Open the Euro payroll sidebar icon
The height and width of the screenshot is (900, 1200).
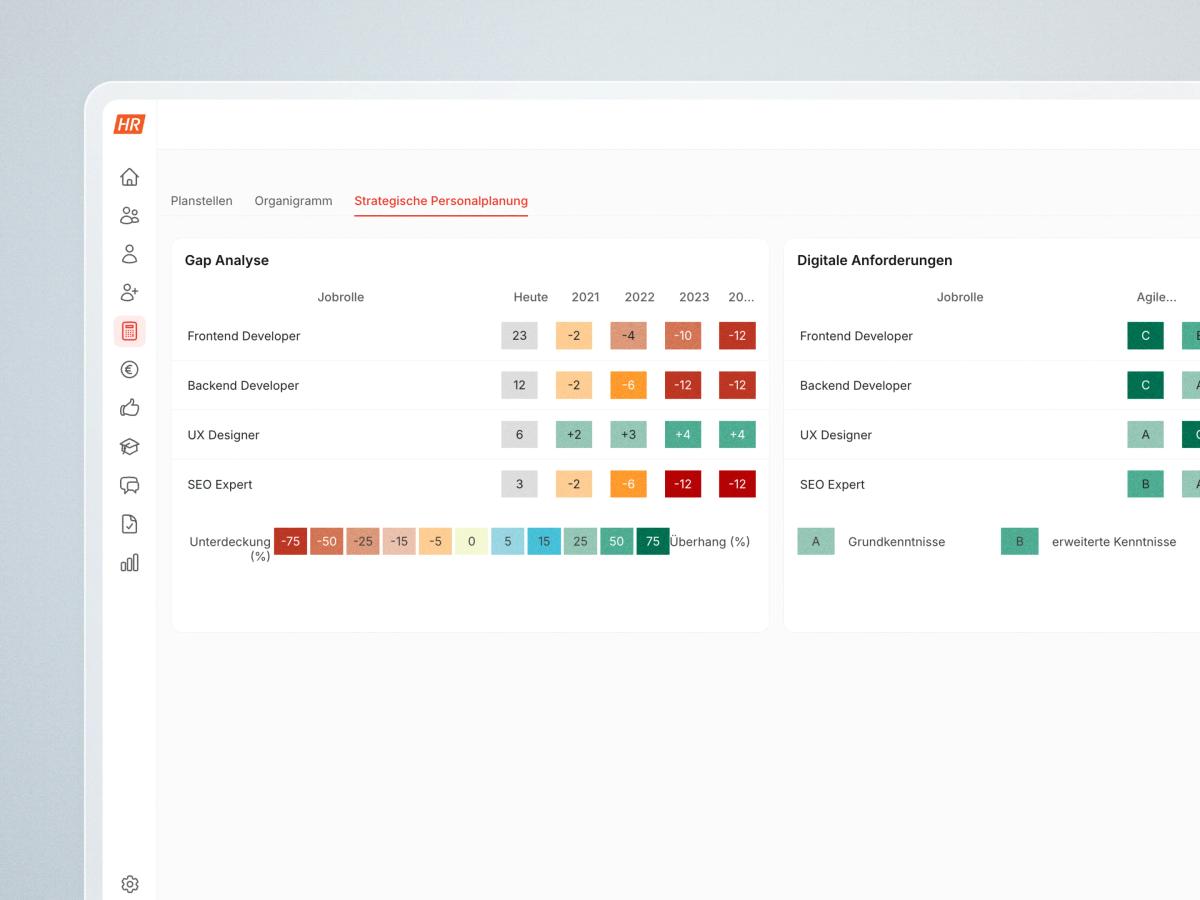129,369
